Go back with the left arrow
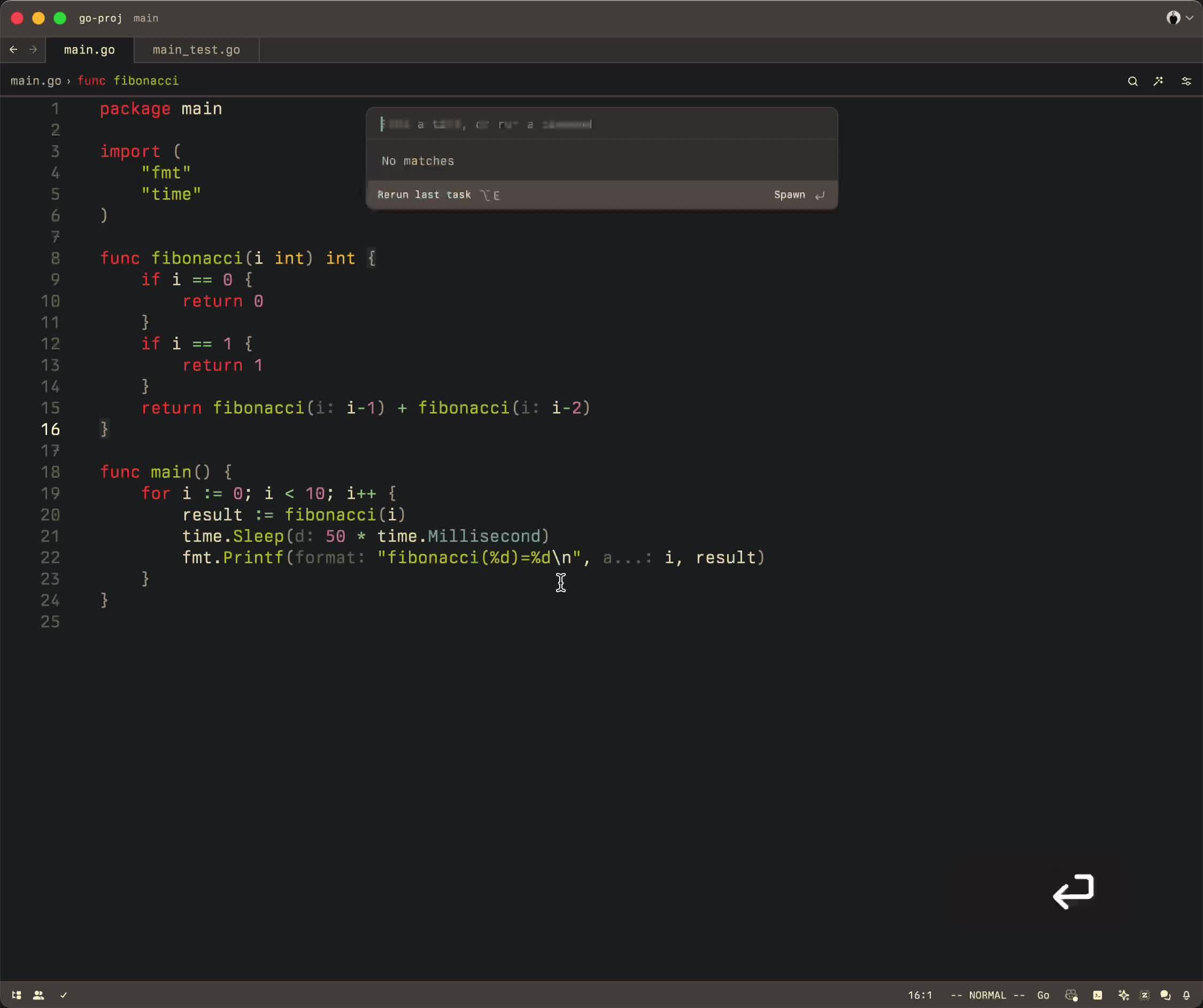This screenshot has width=1203, height=1008. point(13,49)
